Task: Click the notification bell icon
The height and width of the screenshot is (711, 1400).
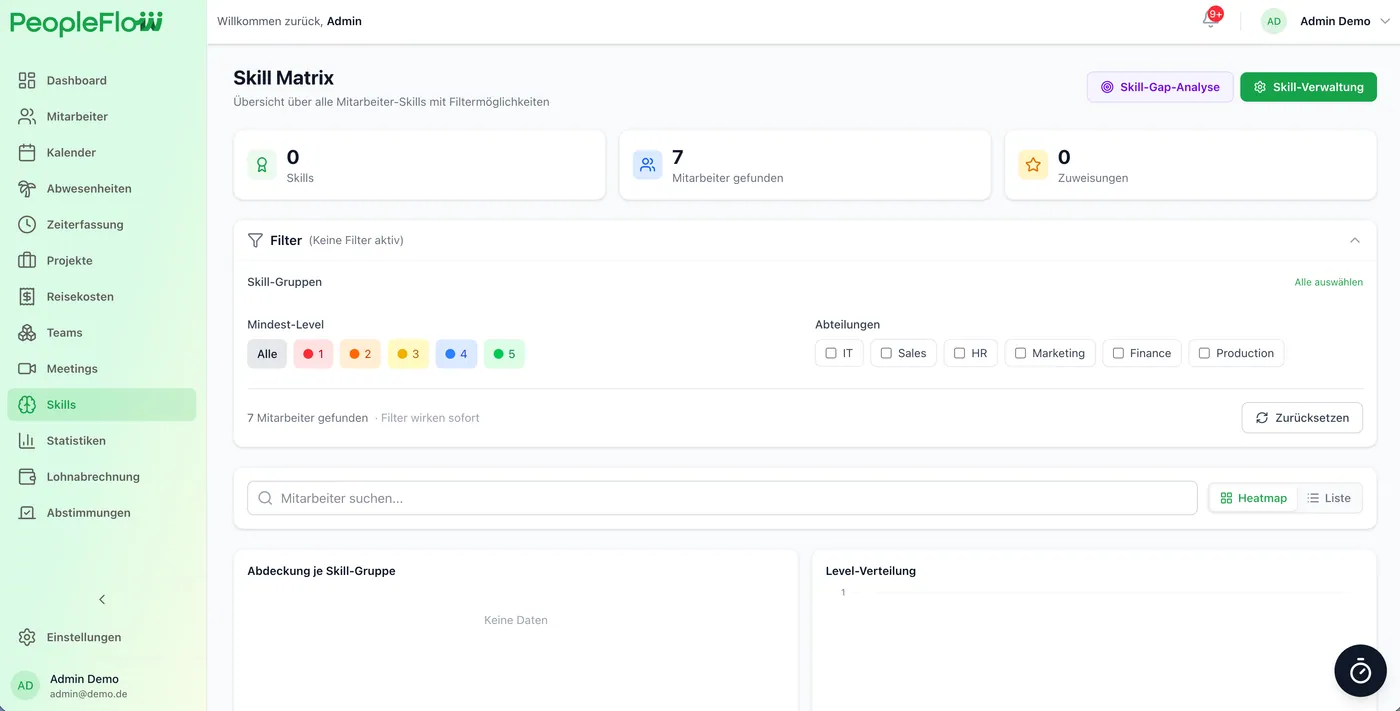Action: [1210, 20]
